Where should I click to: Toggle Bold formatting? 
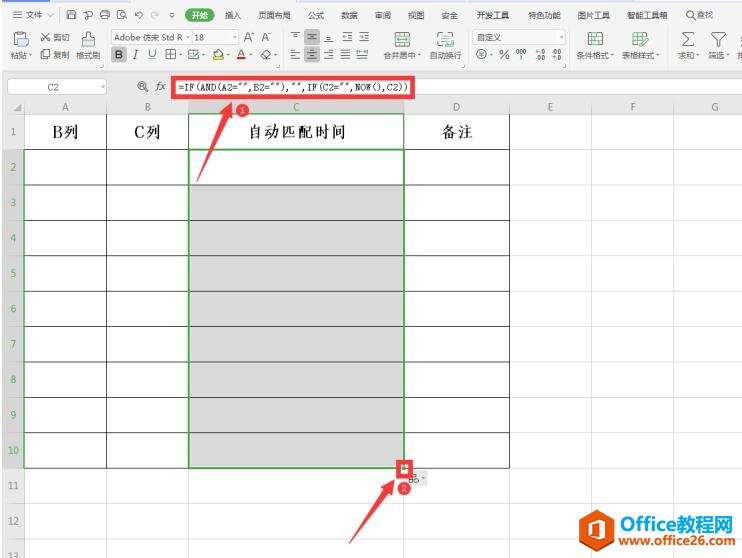tap(119, 55)
